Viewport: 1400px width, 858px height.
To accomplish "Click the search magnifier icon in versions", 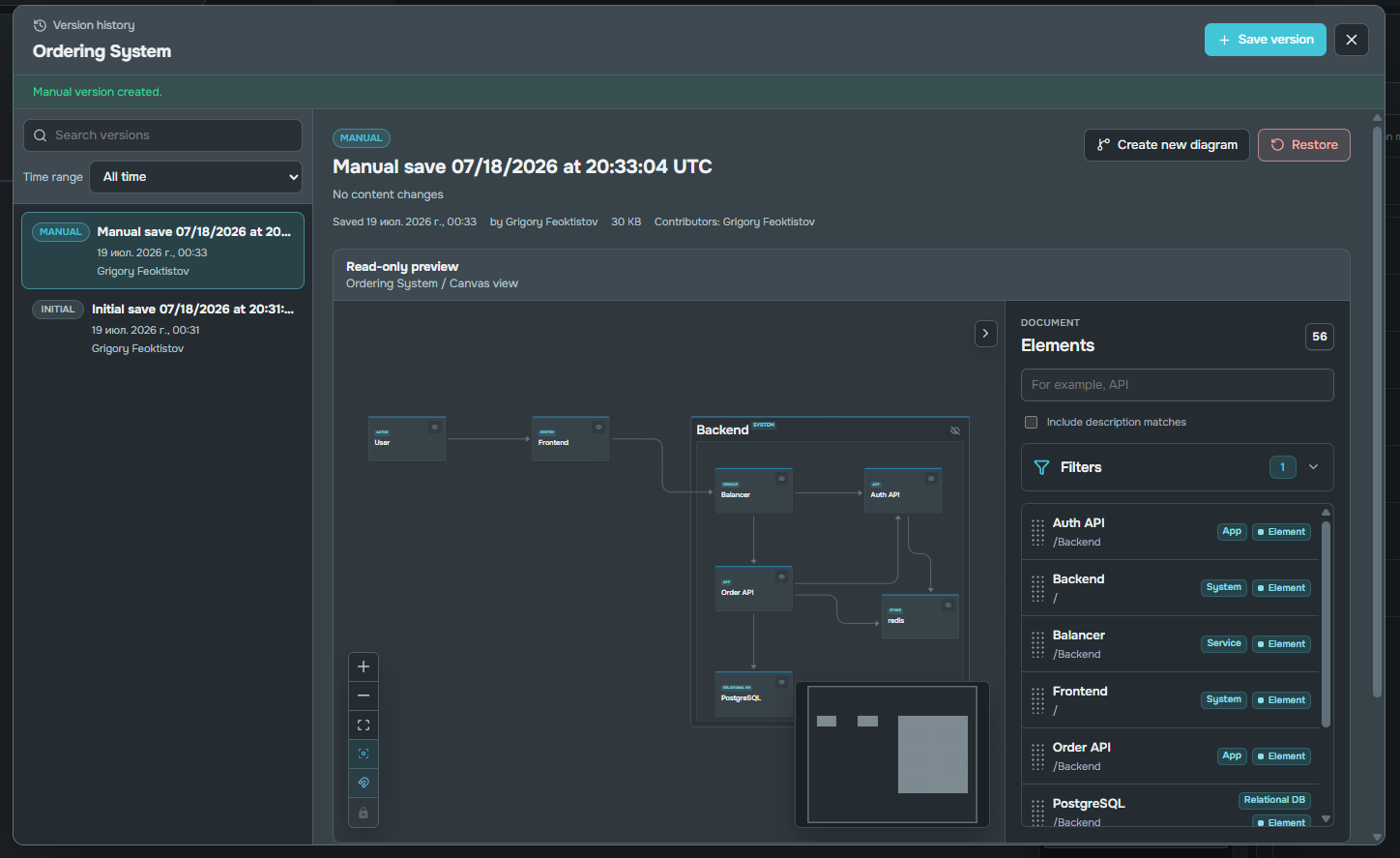I will click(x=40, y=135).
